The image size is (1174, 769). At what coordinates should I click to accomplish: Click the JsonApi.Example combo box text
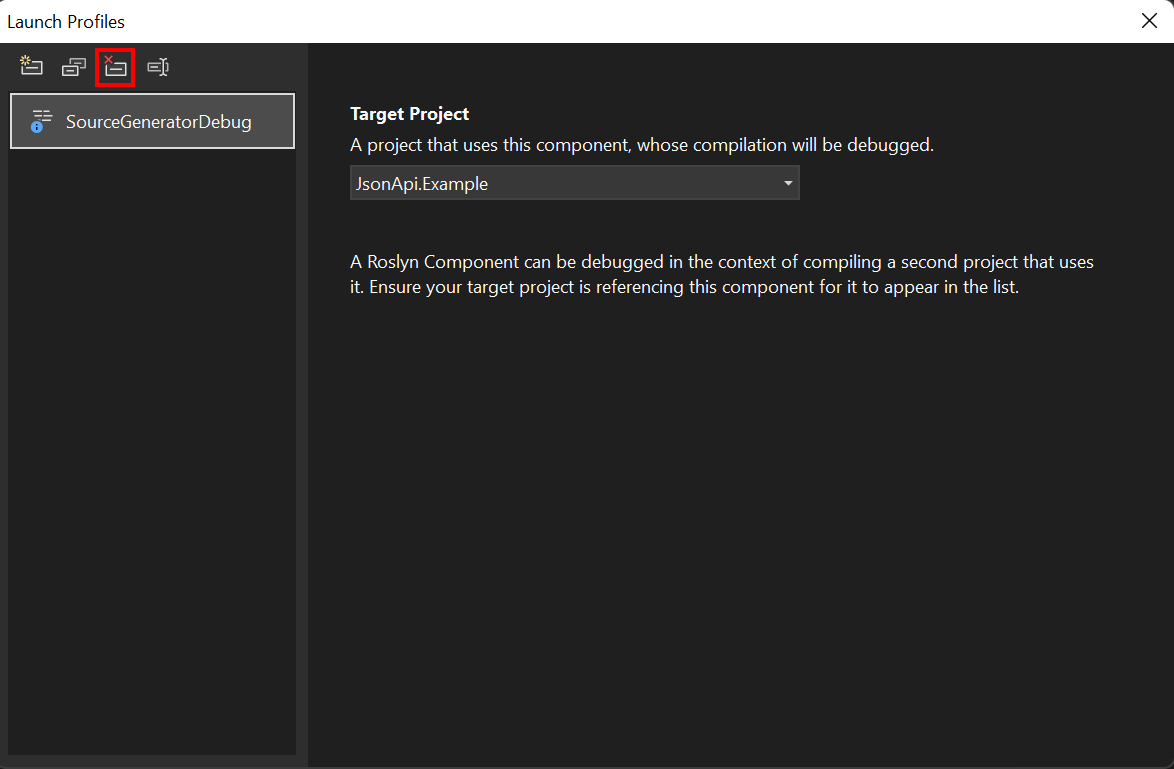(422, 183)
